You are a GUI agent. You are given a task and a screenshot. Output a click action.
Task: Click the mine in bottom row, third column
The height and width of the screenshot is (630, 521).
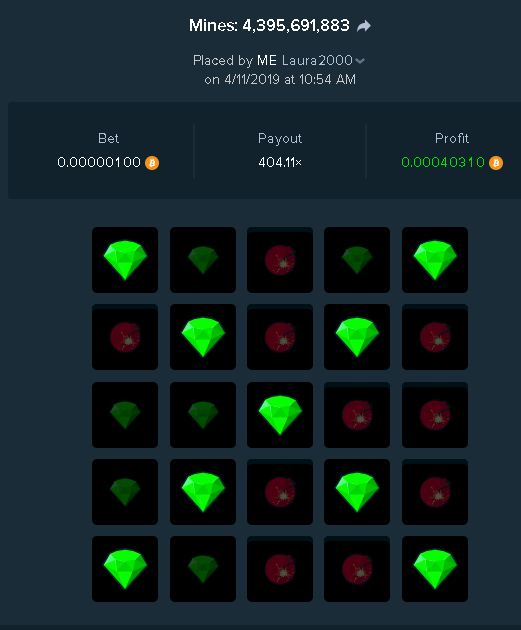tap(280, 569)
